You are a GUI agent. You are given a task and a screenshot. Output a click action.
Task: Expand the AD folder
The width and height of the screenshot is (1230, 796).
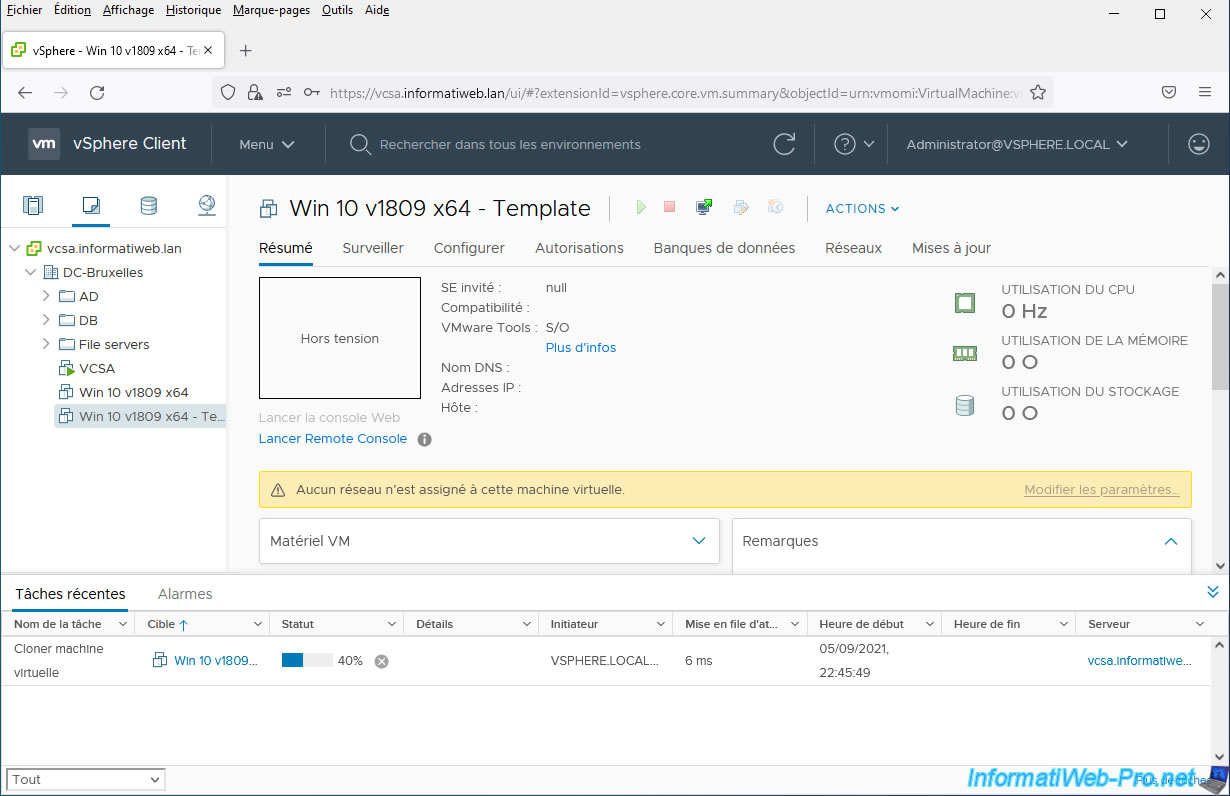pos(46,296)
